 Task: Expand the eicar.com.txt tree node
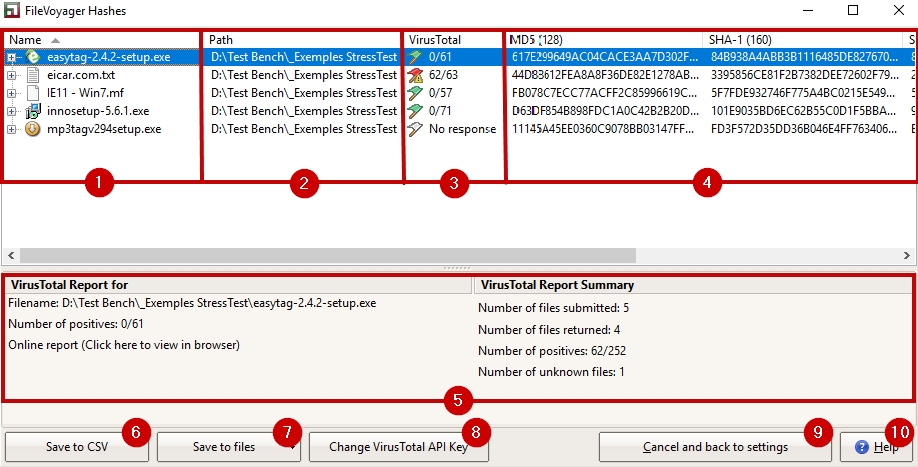pos(12,76)
